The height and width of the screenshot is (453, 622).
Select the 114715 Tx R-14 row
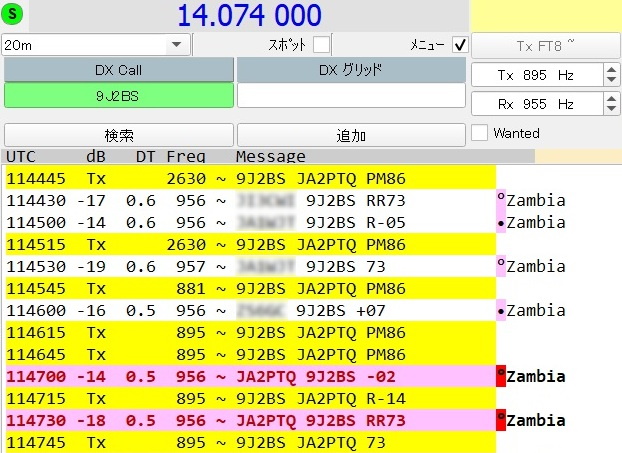[251, 398]
